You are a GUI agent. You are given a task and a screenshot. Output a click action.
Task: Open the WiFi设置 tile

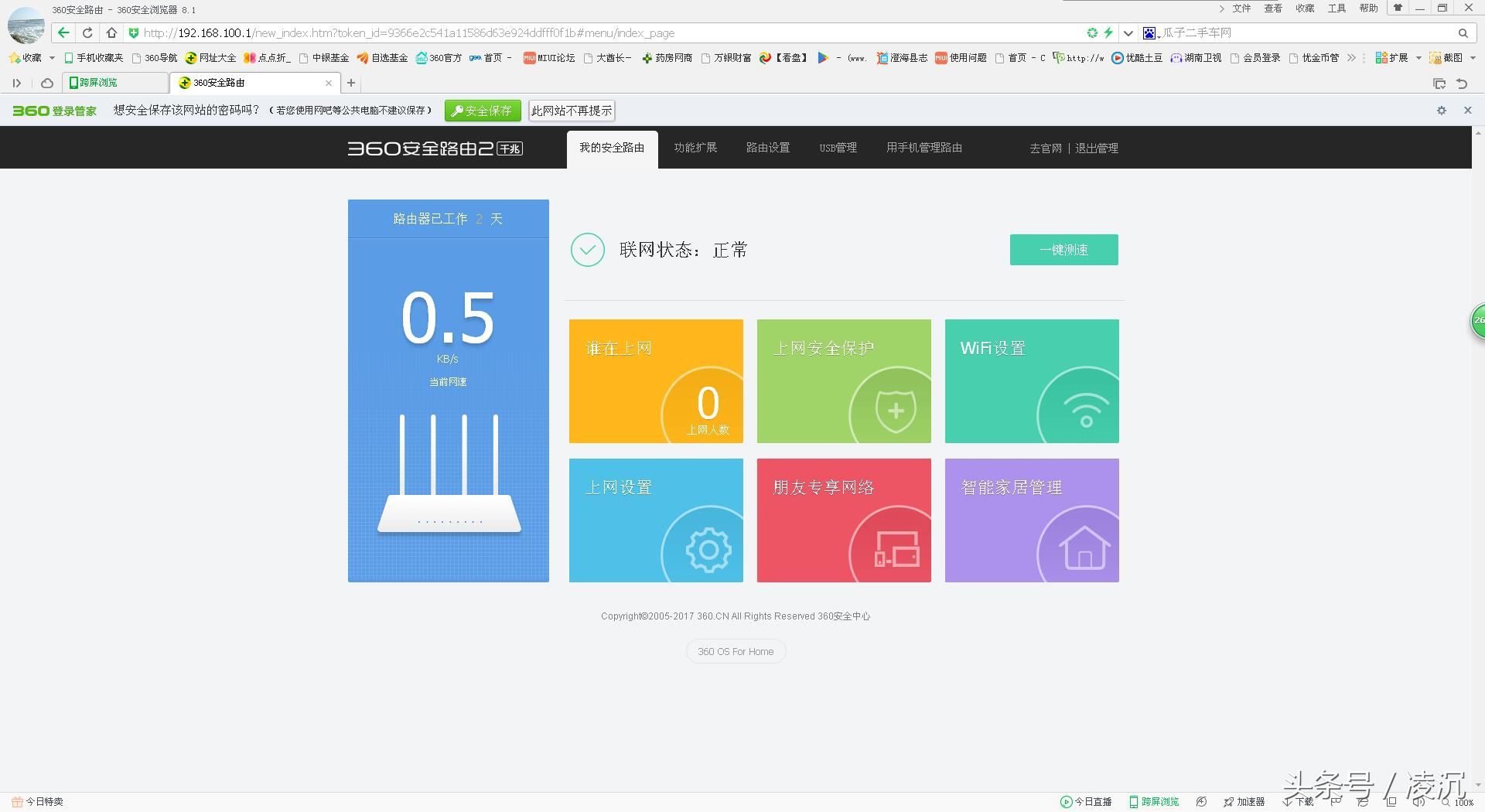tap(1032, 381)
